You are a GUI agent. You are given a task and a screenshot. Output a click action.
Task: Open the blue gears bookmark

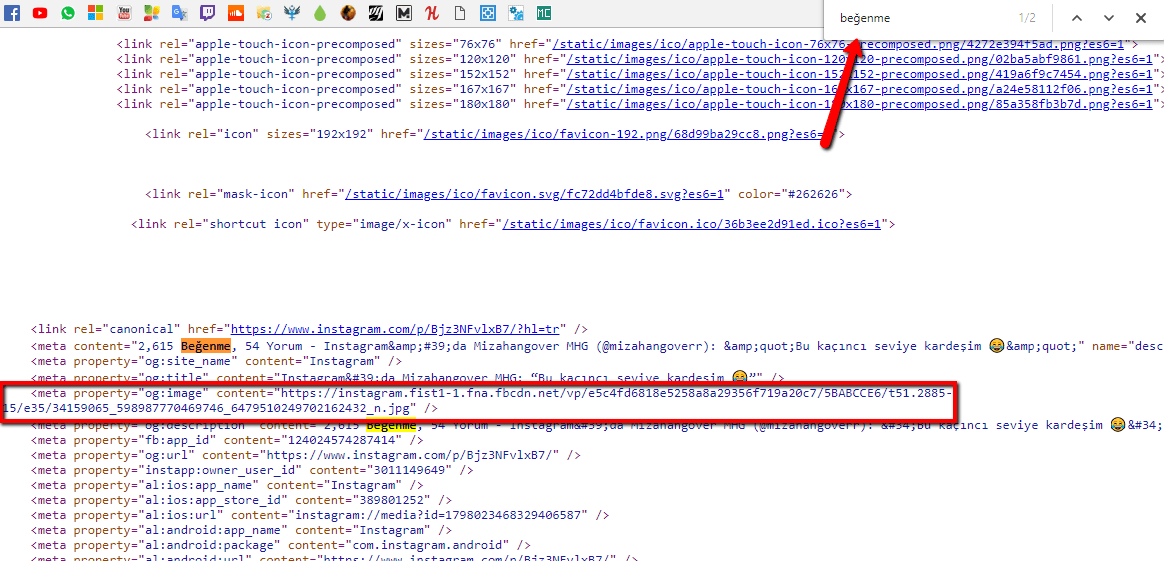tap(516, 13)
